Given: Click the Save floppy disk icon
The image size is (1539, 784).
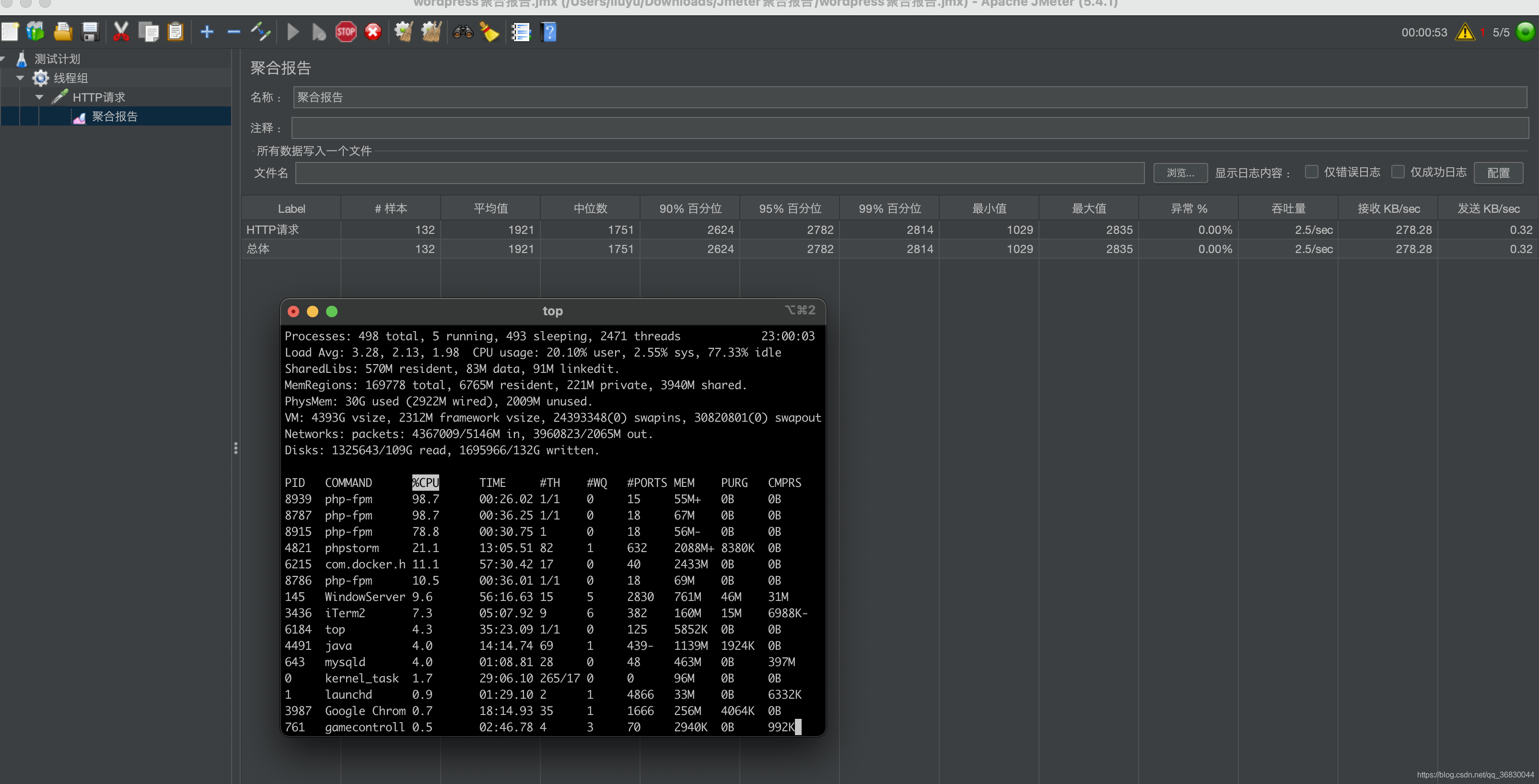Looking at the screenshot, I should pos(90,32).
